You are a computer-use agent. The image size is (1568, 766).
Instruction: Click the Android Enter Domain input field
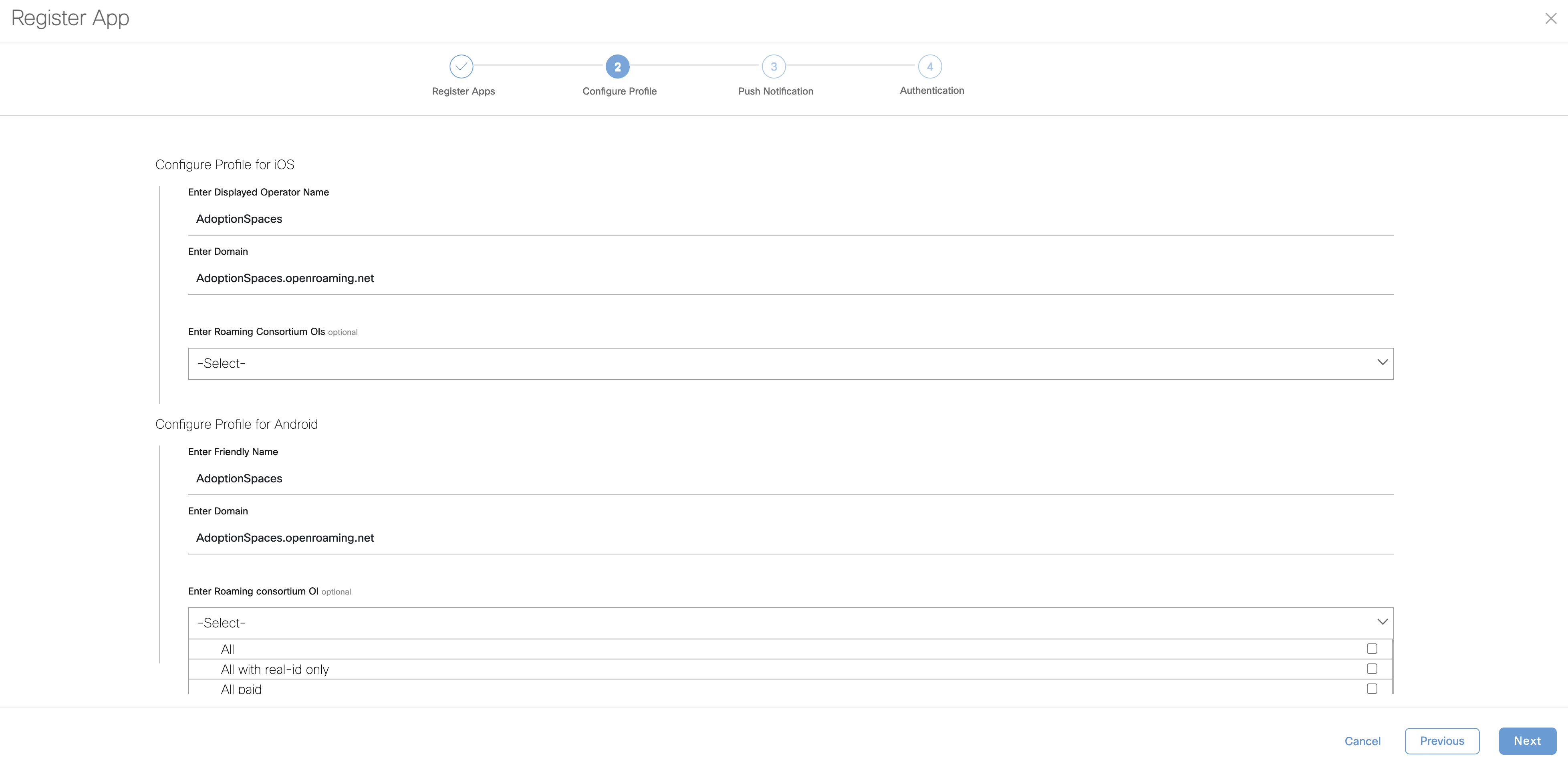click(790, 538)
